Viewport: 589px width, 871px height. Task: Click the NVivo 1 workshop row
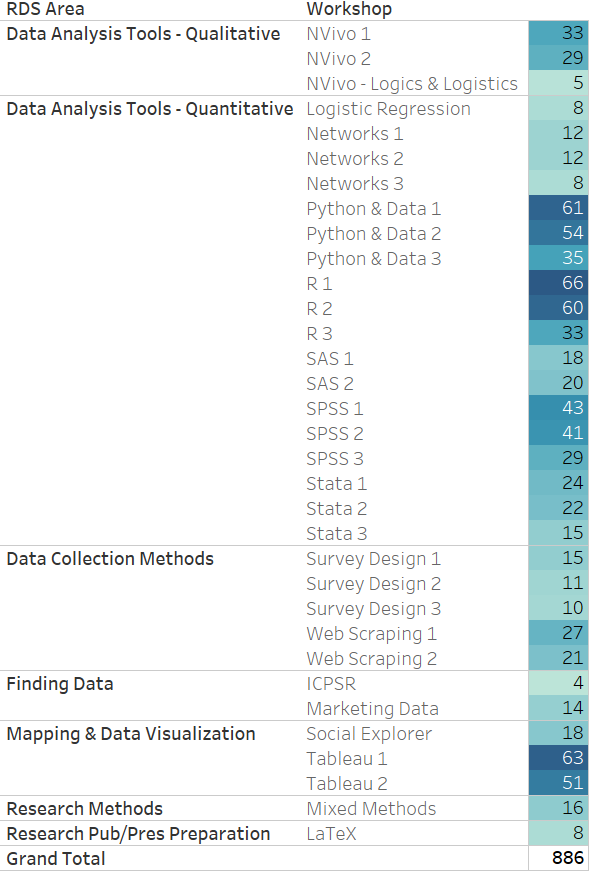coord(338,34)
